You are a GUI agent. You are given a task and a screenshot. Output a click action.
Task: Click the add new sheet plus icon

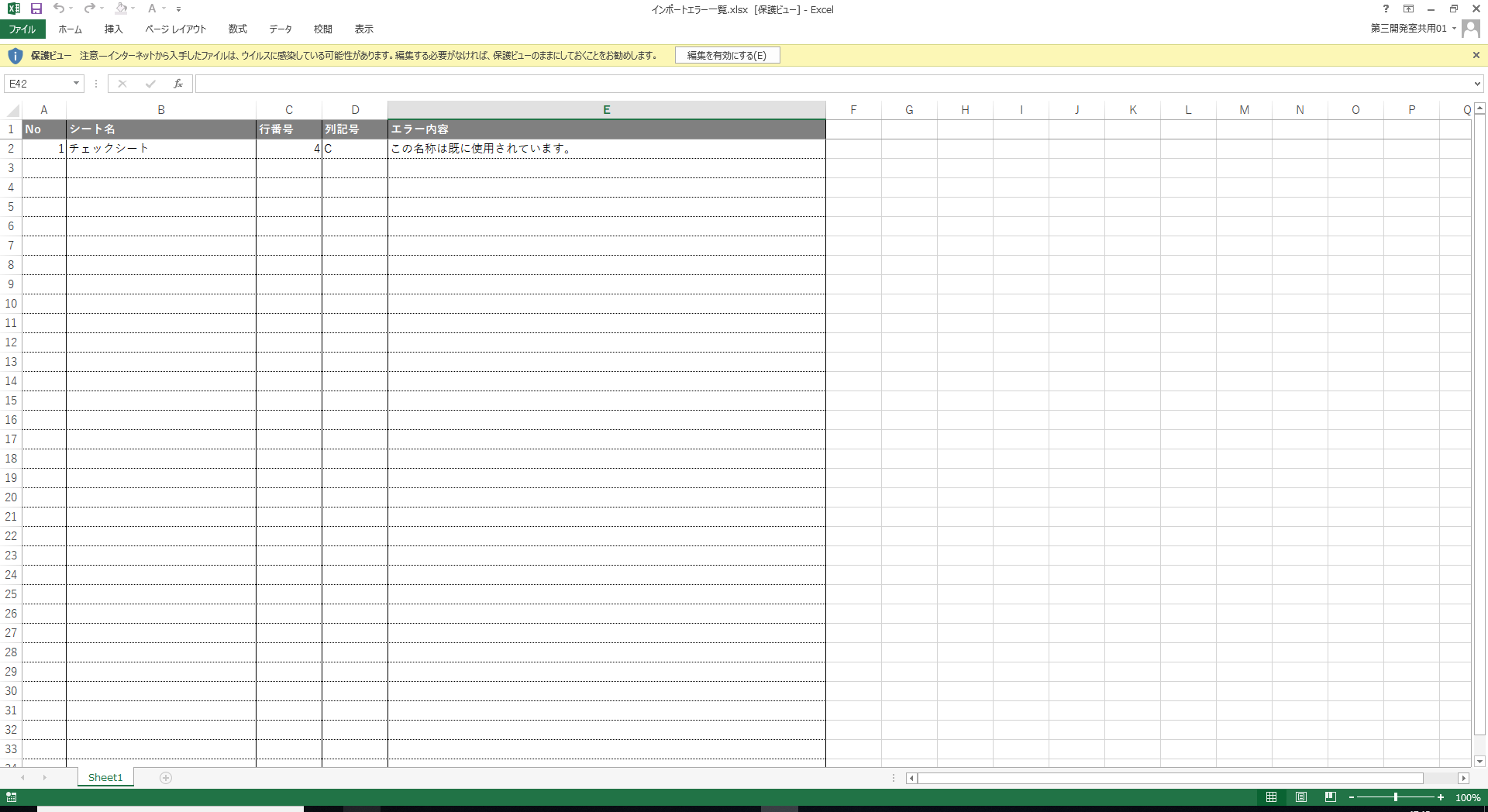point(166,778)
